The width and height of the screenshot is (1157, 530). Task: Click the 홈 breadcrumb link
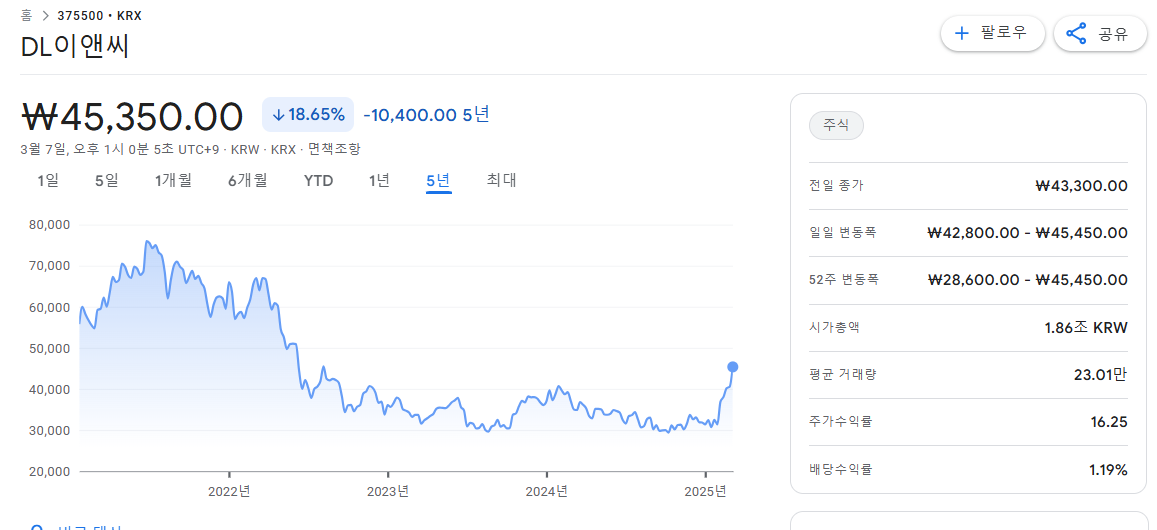pos(27,14)
